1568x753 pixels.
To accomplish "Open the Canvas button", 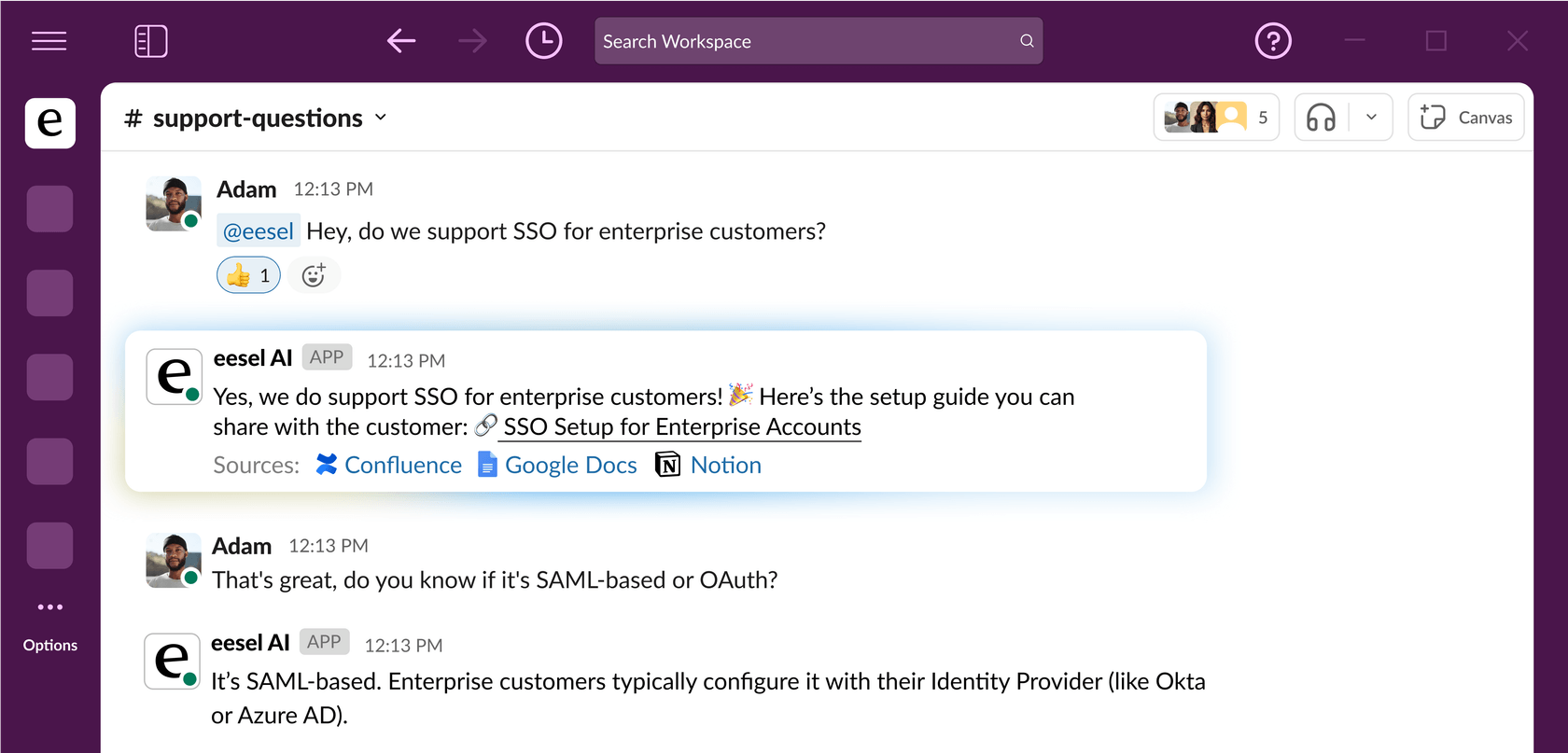I will (1465, 118).
